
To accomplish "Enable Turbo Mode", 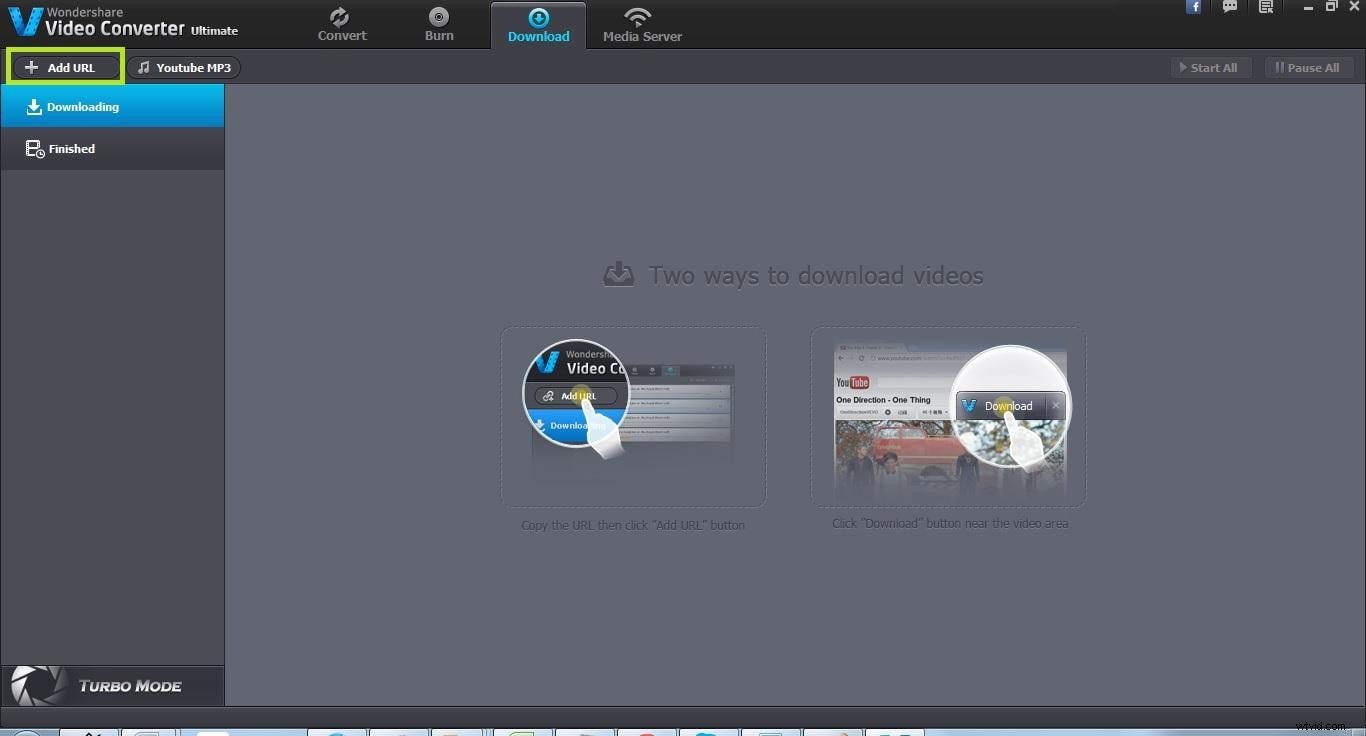I will 129,686.
